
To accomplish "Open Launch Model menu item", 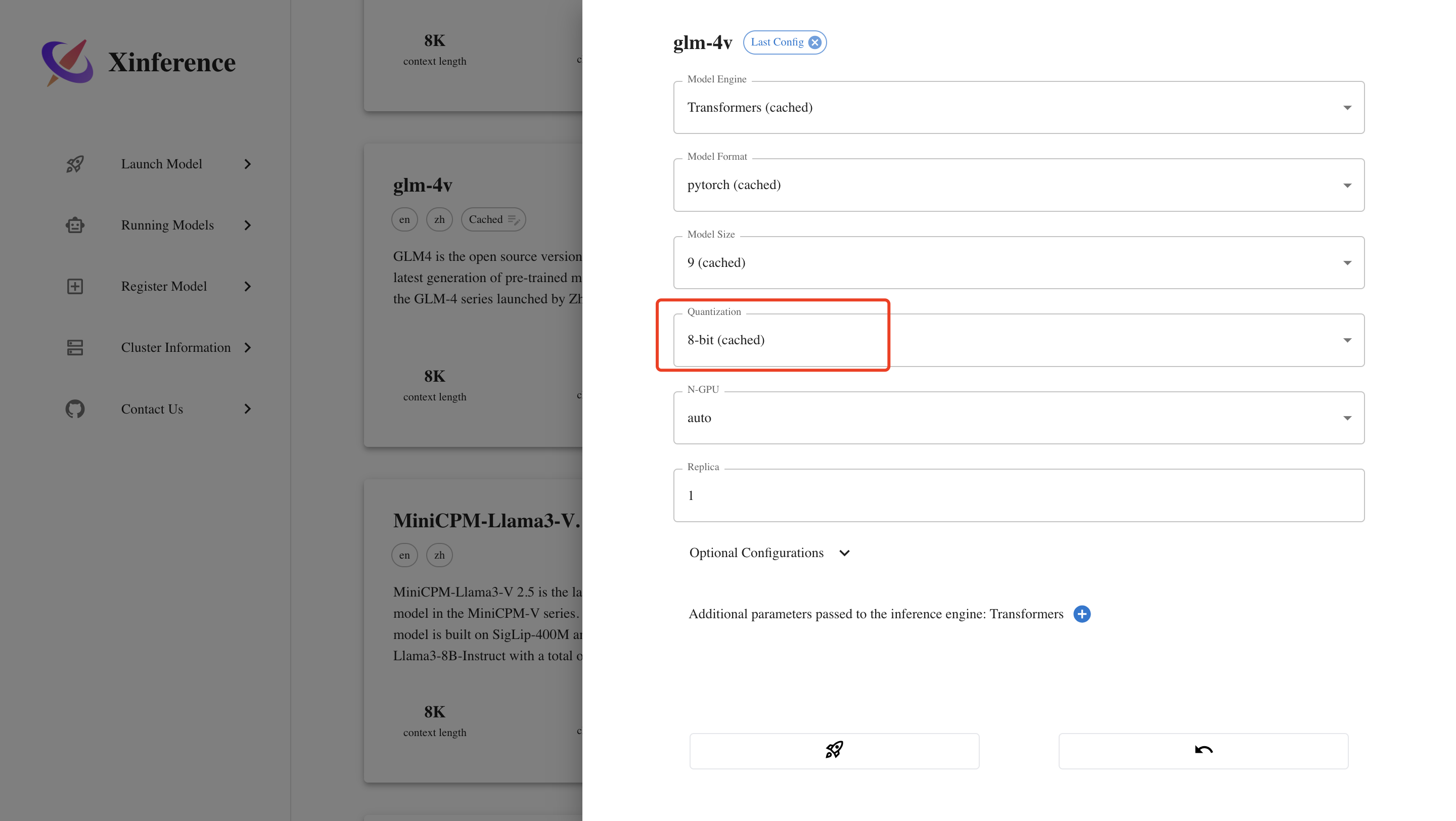I will (161, 164).
